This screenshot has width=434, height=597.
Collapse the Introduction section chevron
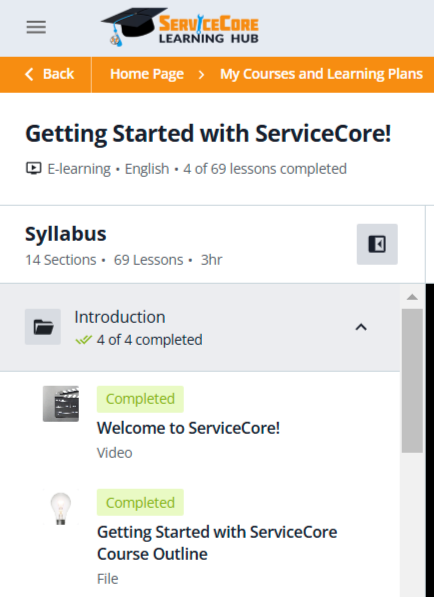coord(361,327)
